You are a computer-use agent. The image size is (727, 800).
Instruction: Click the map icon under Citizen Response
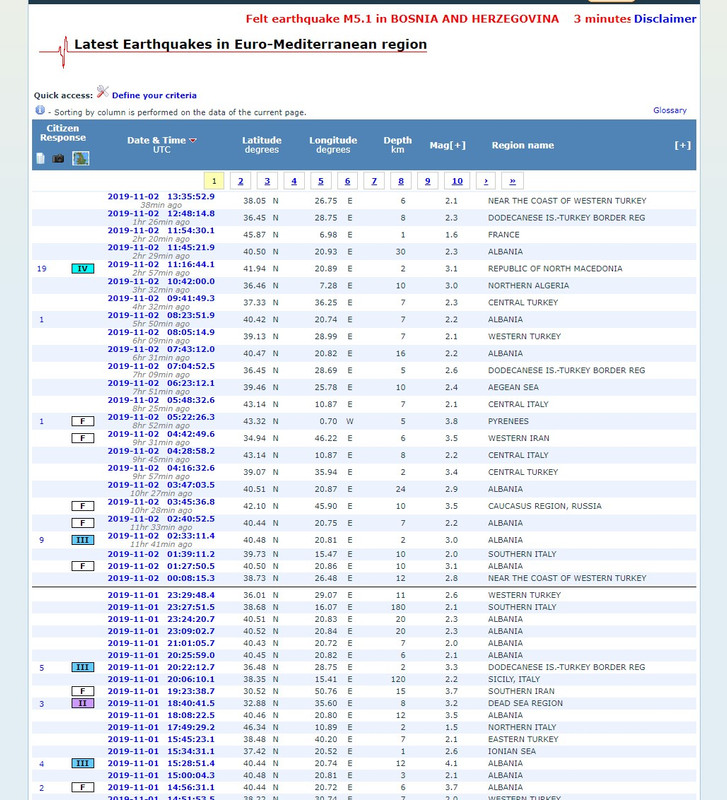coord(81,158)
